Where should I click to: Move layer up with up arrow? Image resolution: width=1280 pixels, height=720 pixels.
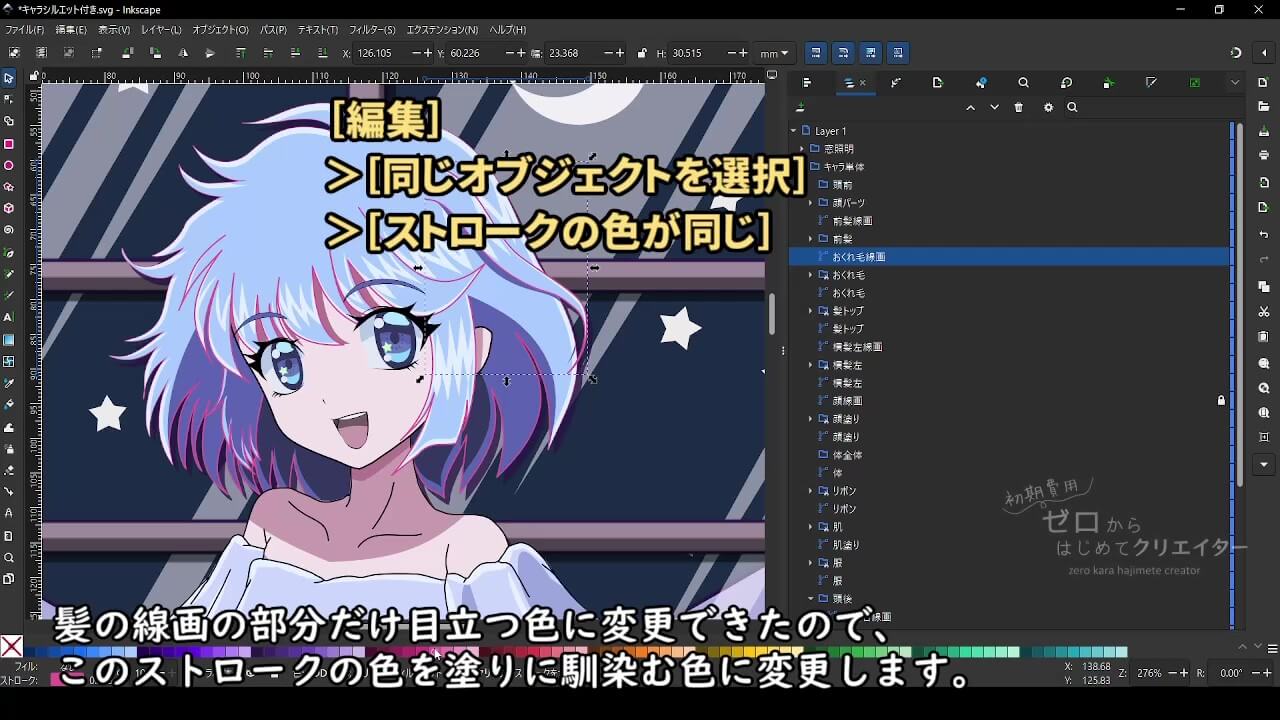970,108
